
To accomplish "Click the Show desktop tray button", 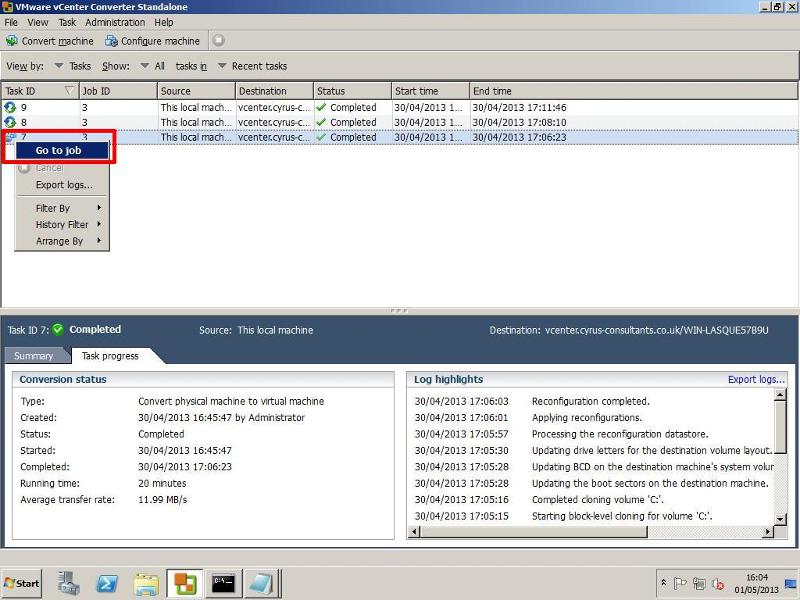I will 791,583.
